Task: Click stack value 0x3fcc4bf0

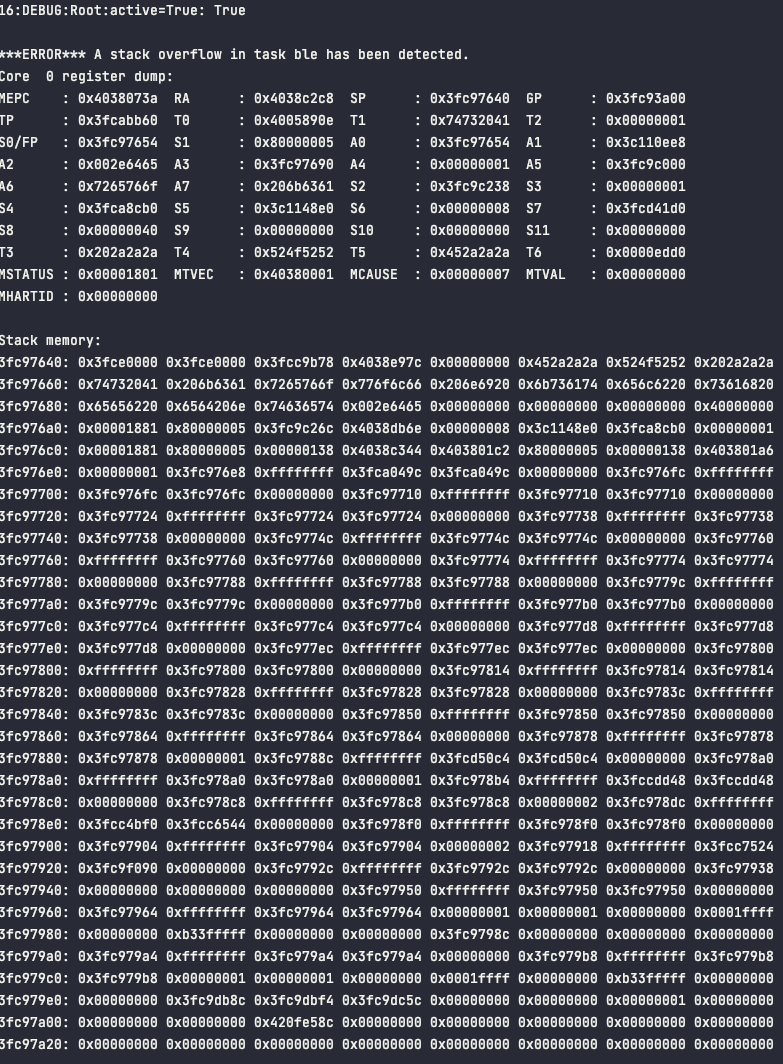Action: [x=117, y=824]
